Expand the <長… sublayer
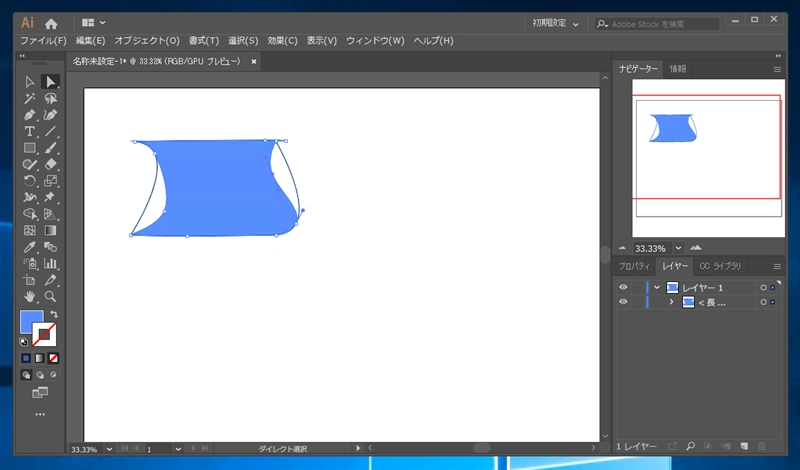 (x=671, y=302)
